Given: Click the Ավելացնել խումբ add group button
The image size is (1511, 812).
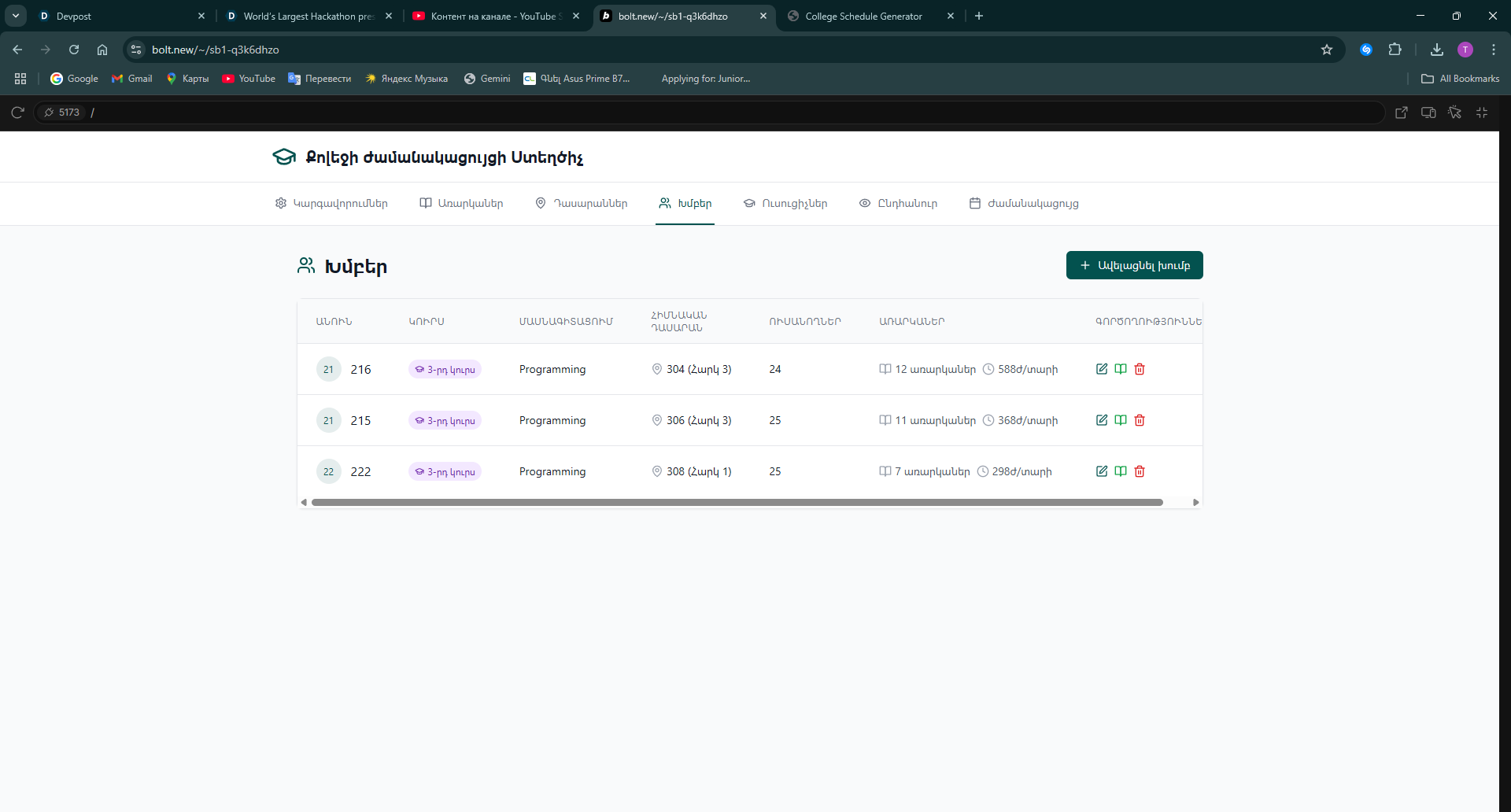Looking at the screenshot, I should click(x=1135, y=265).
